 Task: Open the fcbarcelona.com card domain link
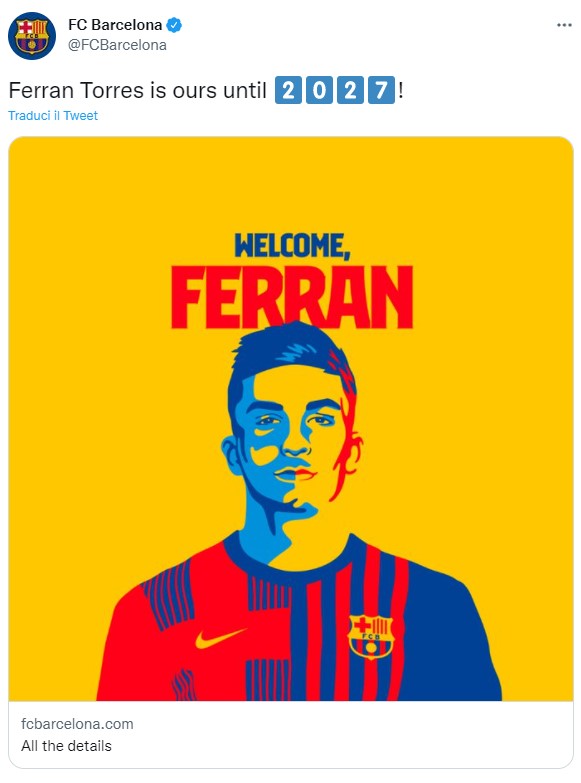point(77,724)
